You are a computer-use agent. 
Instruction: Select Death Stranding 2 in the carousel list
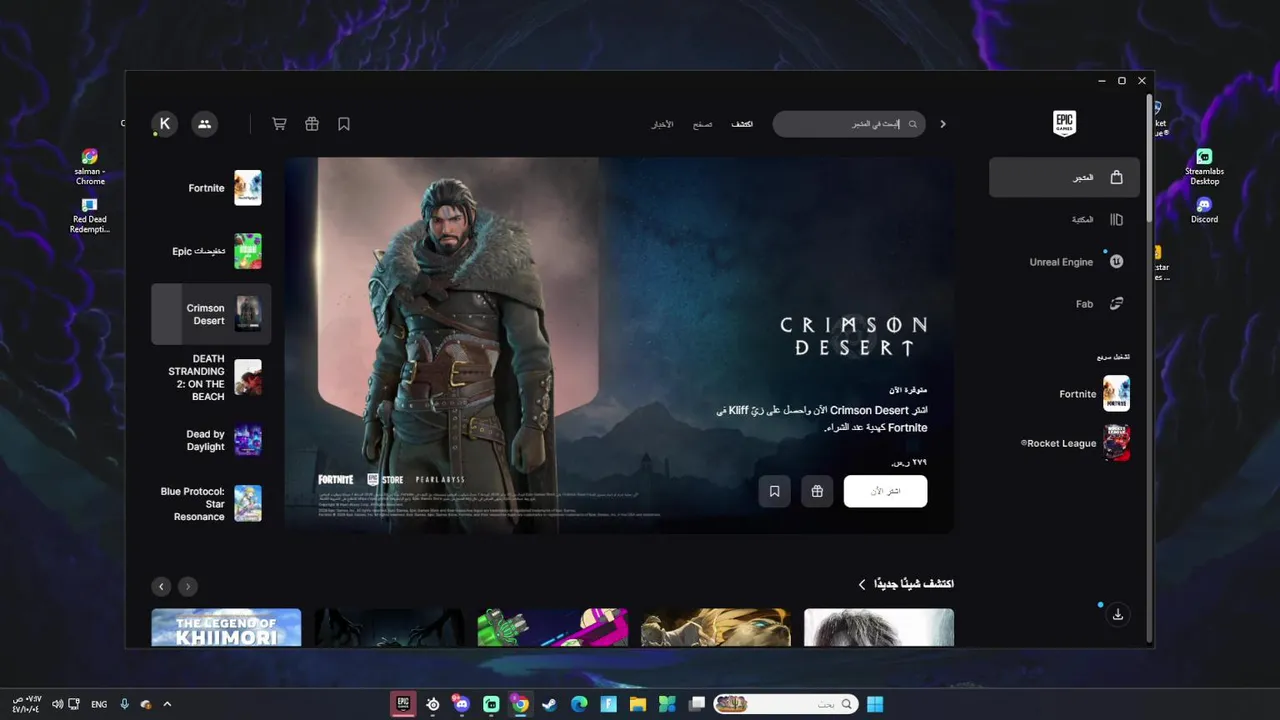[211, 377]
